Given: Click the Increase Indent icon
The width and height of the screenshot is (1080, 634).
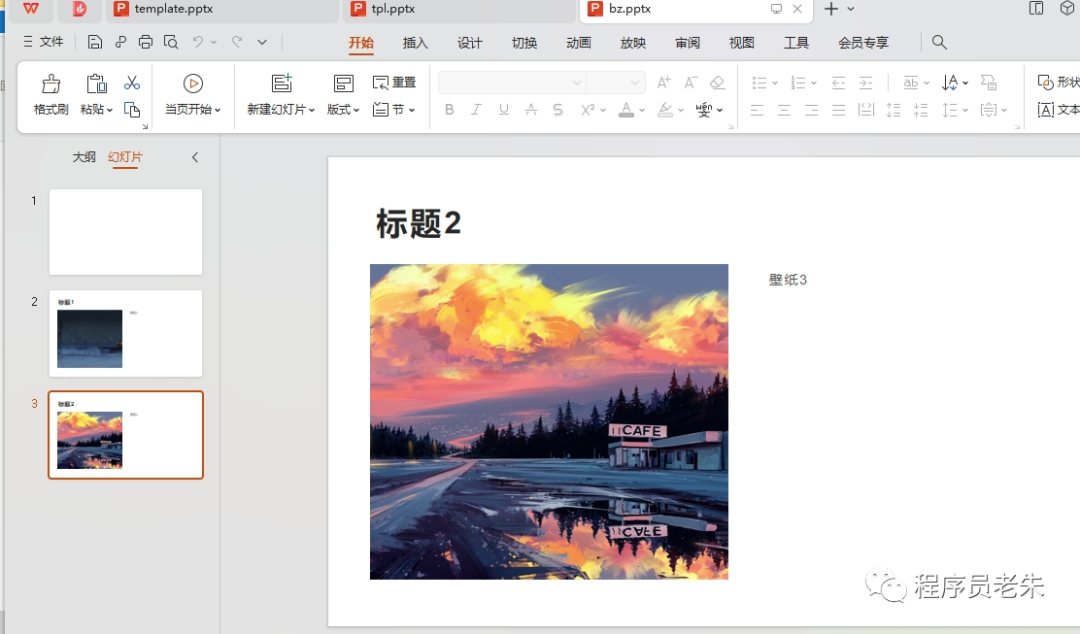Looking at the screenshot, I should click(x=866, y=83).
